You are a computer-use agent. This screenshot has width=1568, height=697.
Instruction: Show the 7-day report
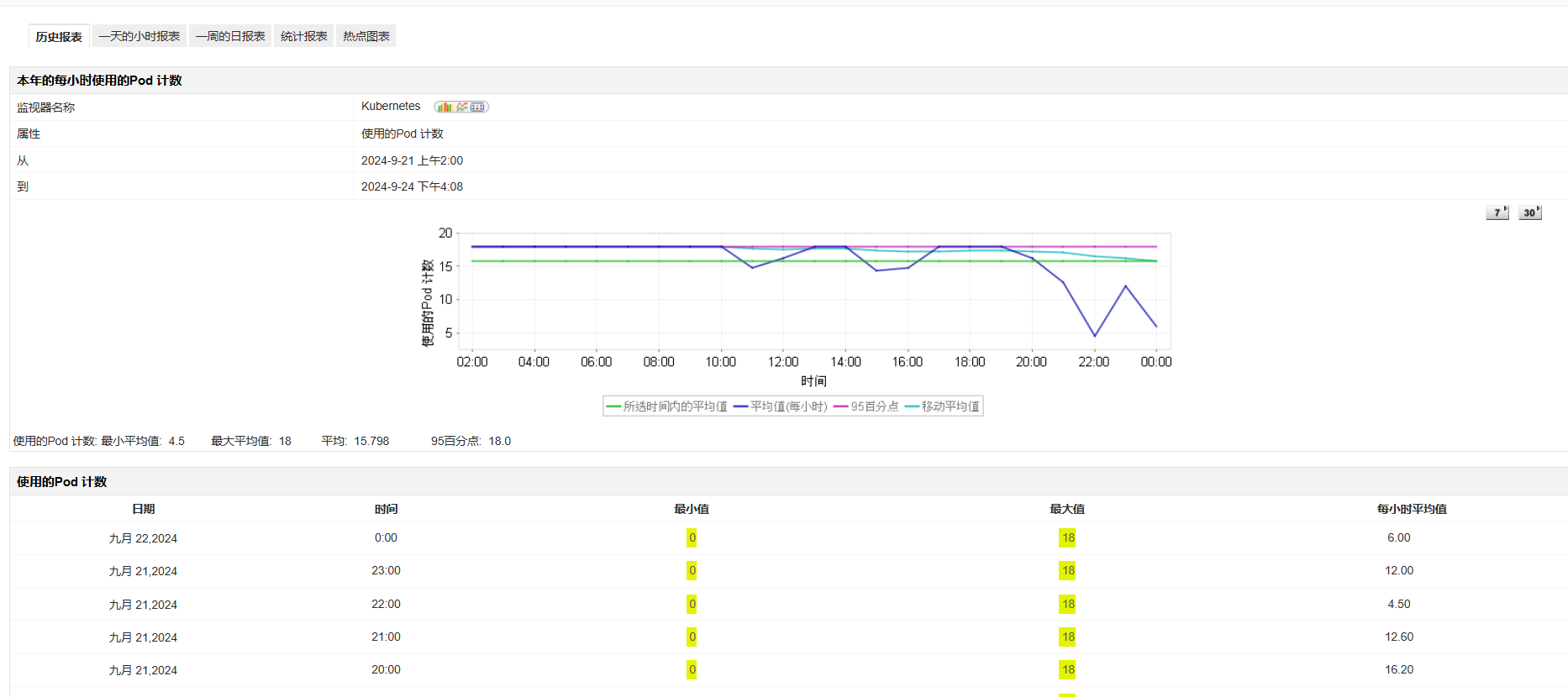click(1497, 212)
